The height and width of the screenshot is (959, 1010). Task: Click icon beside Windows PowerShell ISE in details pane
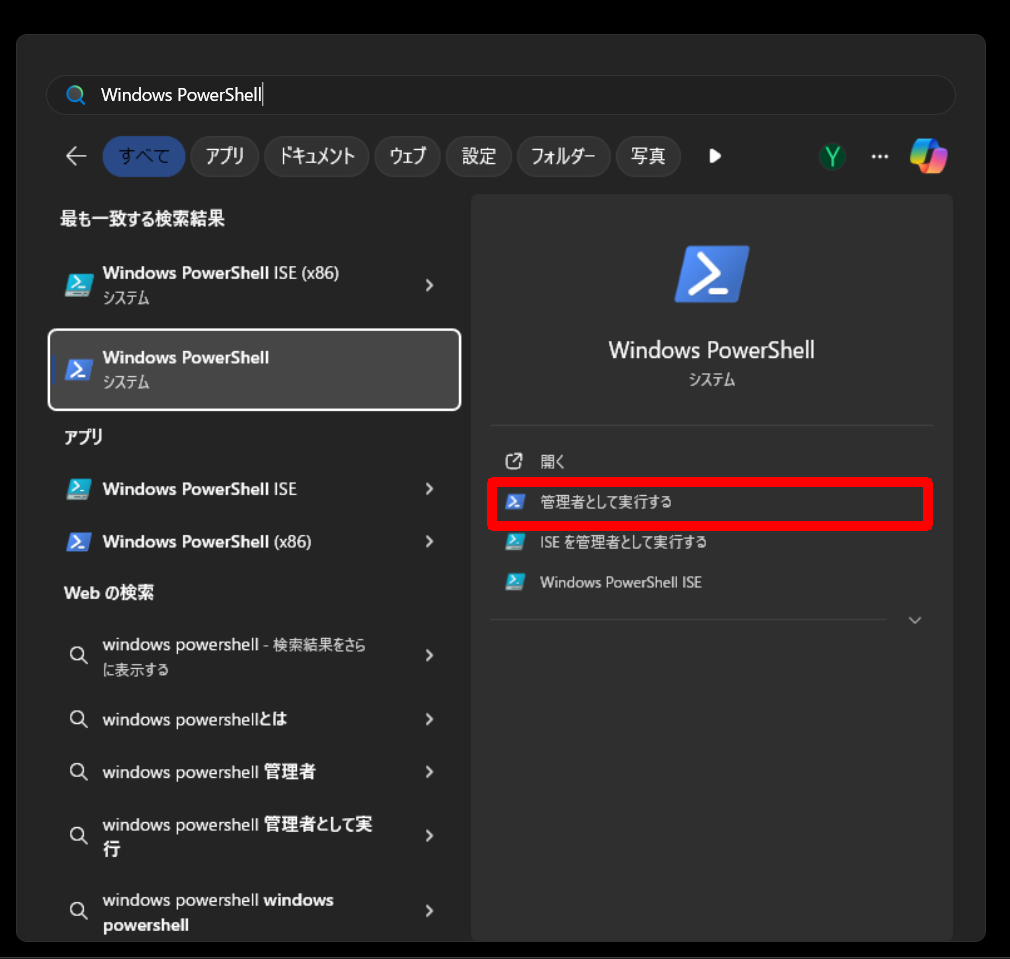tap(515, 582)
